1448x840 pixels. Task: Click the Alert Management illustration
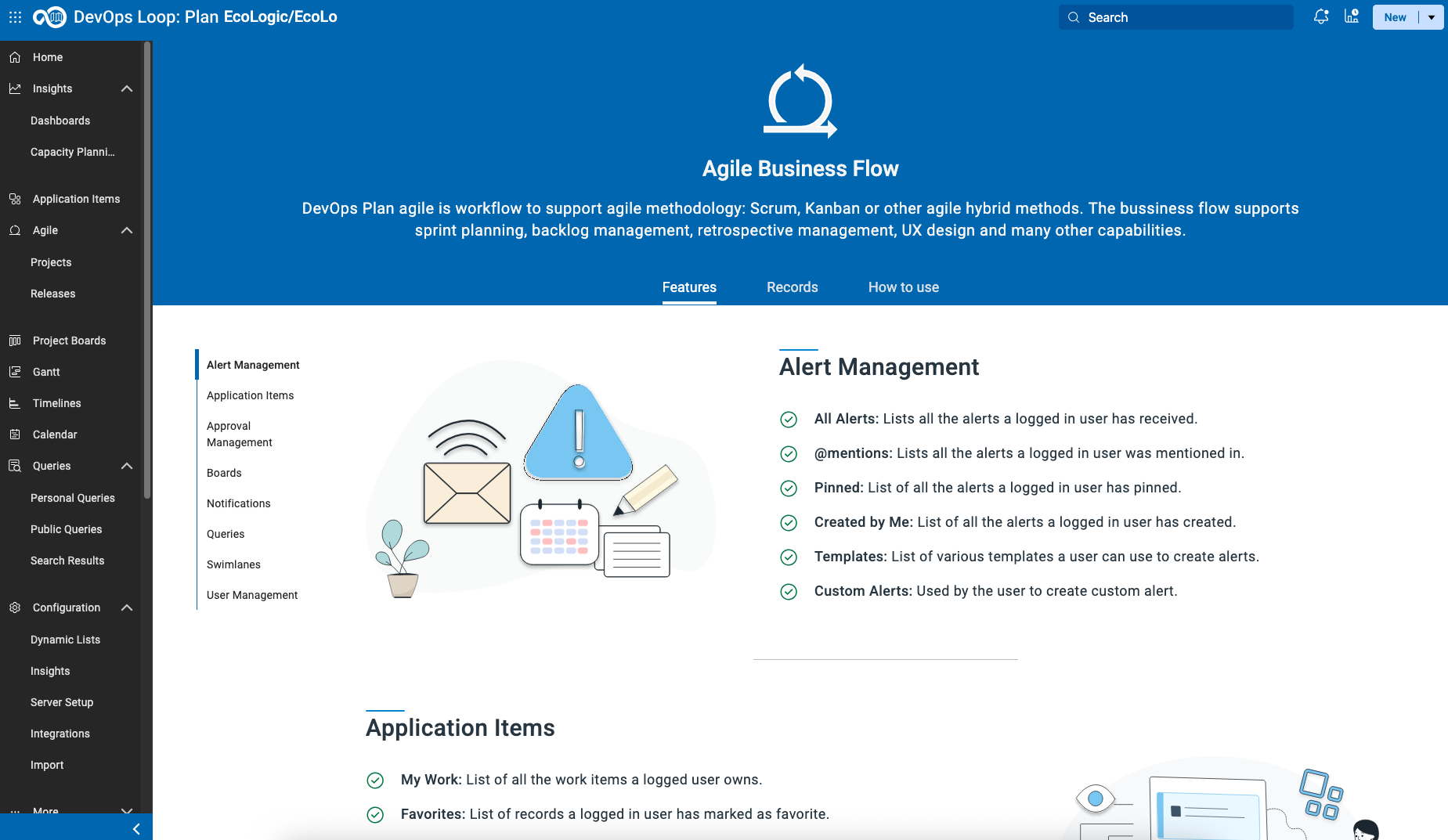[540, 479]
